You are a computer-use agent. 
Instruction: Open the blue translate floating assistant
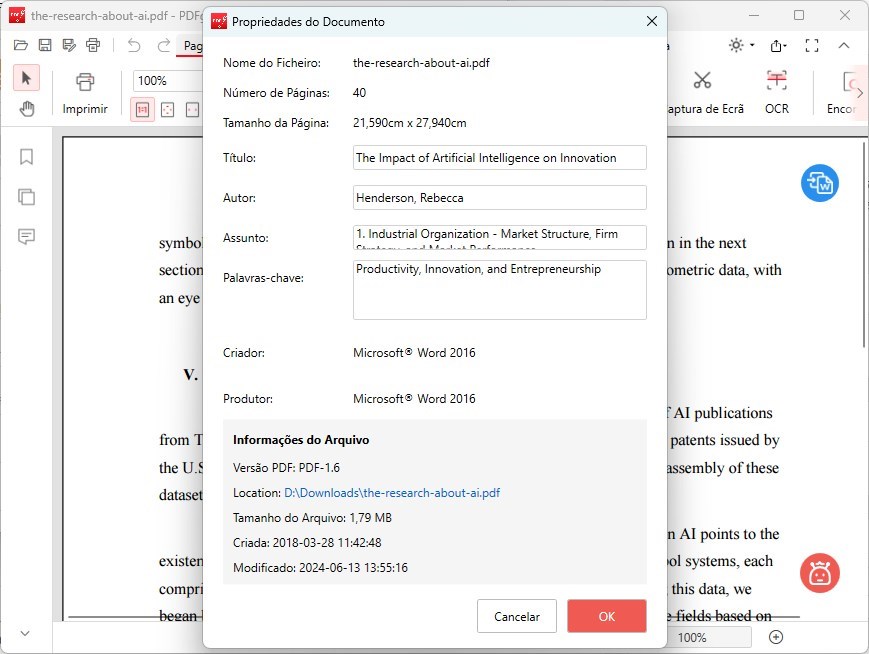(820, 183)
